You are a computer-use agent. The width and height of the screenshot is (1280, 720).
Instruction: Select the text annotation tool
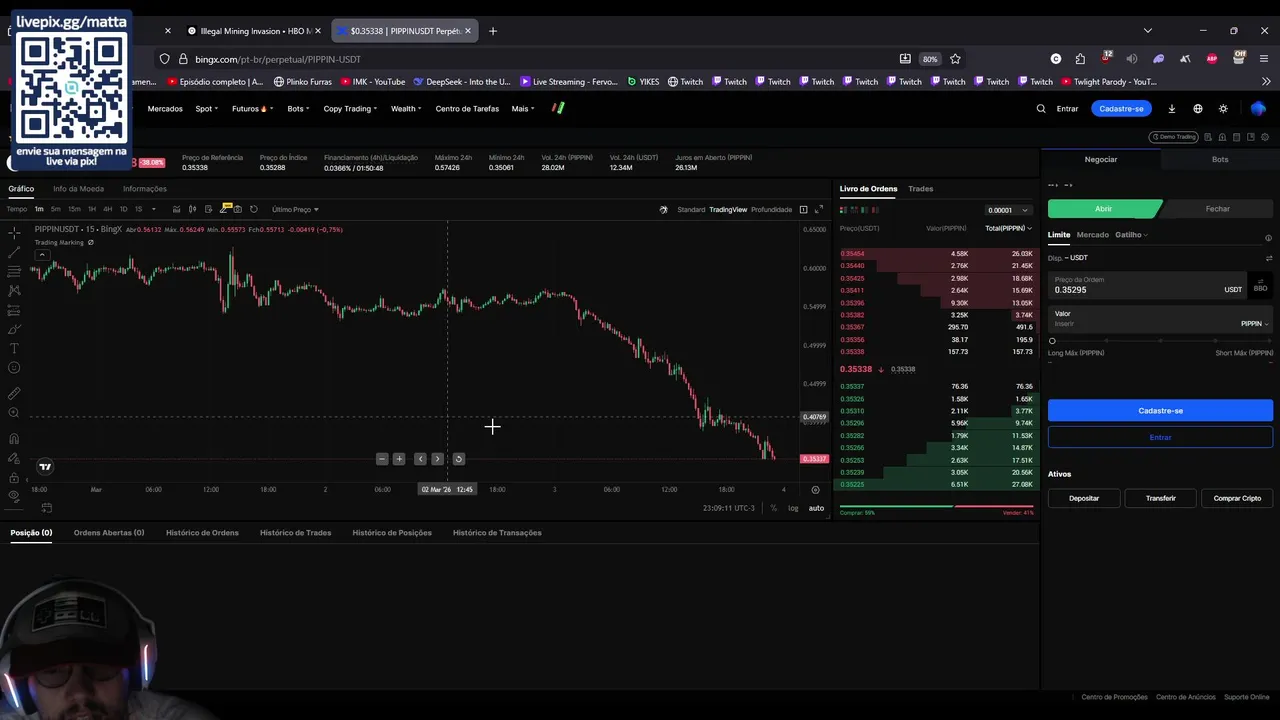pos(14,348)
